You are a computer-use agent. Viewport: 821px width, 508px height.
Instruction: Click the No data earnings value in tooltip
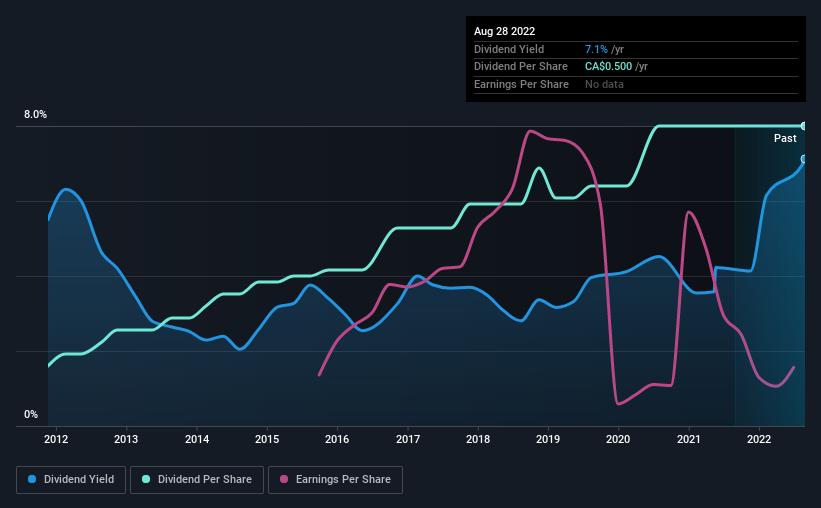pyautogui.click(x=604, y=84)
